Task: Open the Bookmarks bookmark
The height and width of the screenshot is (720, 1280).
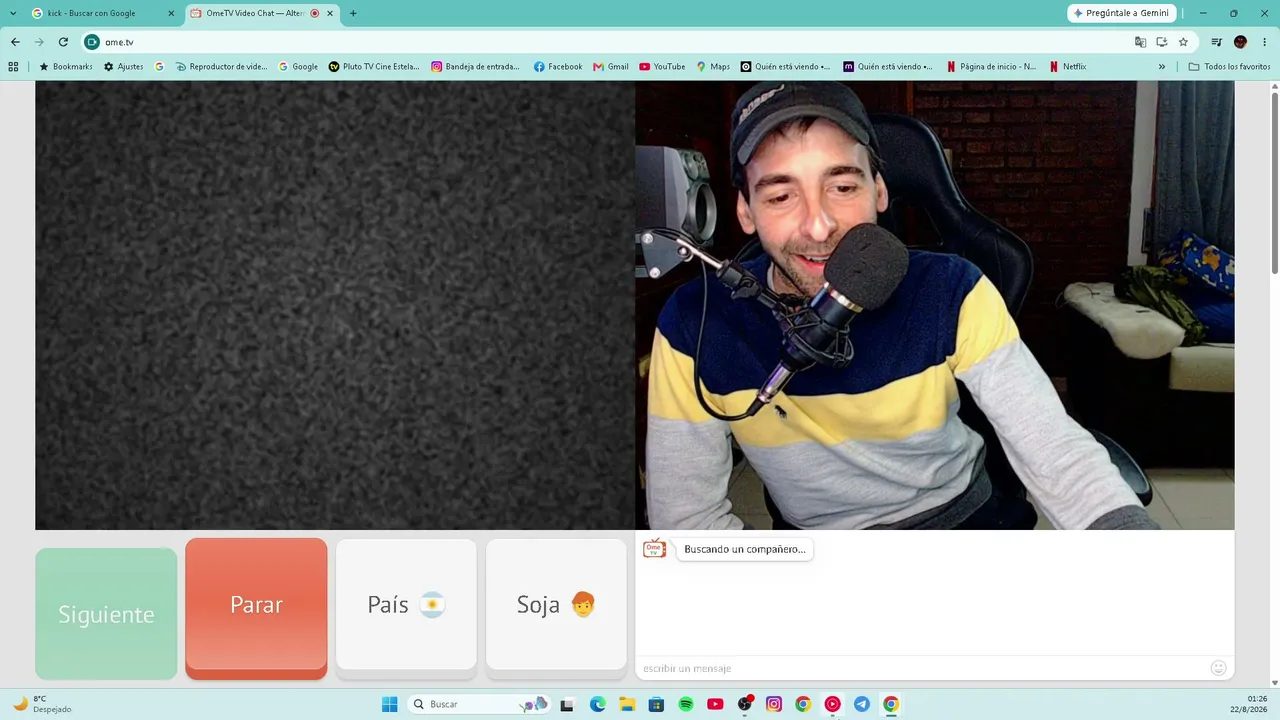Action: click(x=66, y=67)
